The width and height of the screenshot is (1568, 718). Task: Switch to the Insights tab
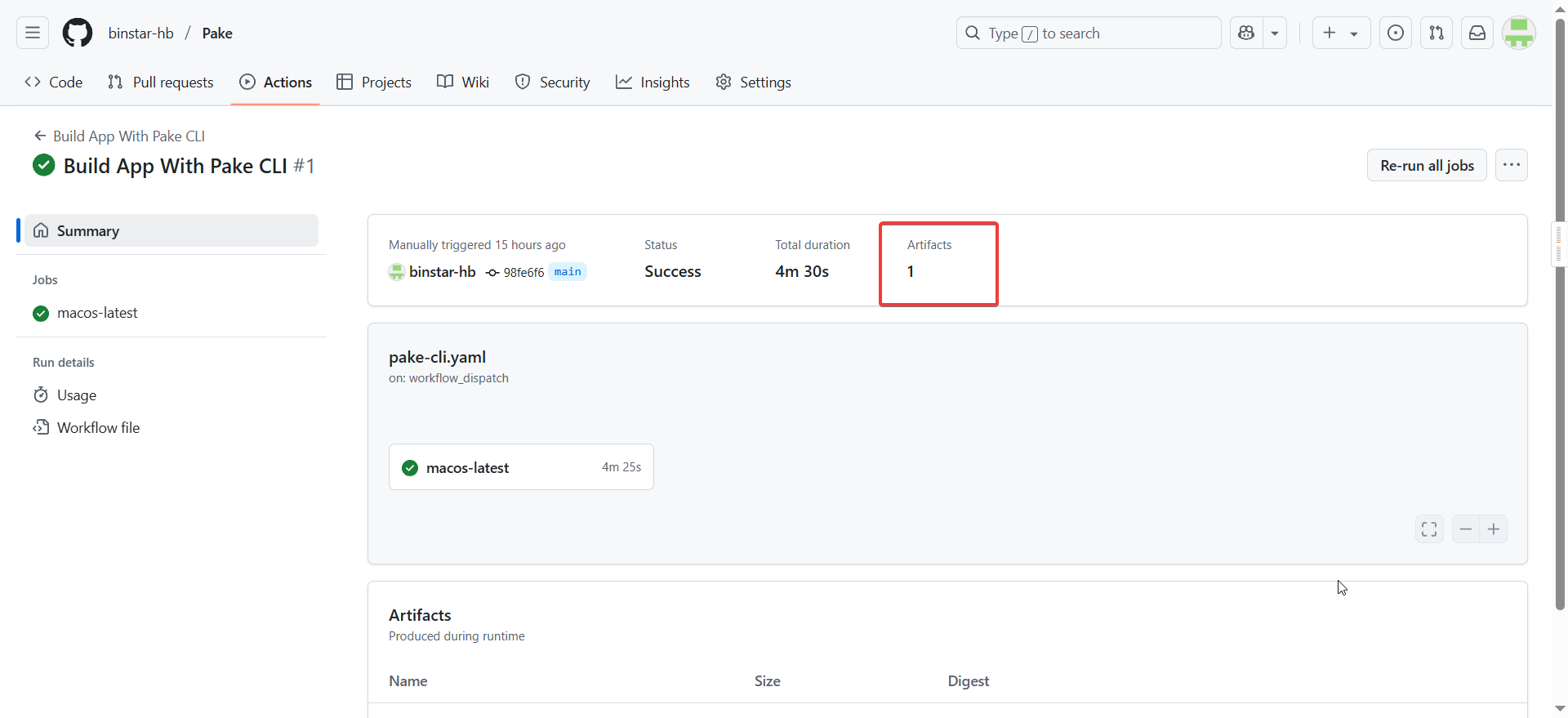[x=653, y=83]
